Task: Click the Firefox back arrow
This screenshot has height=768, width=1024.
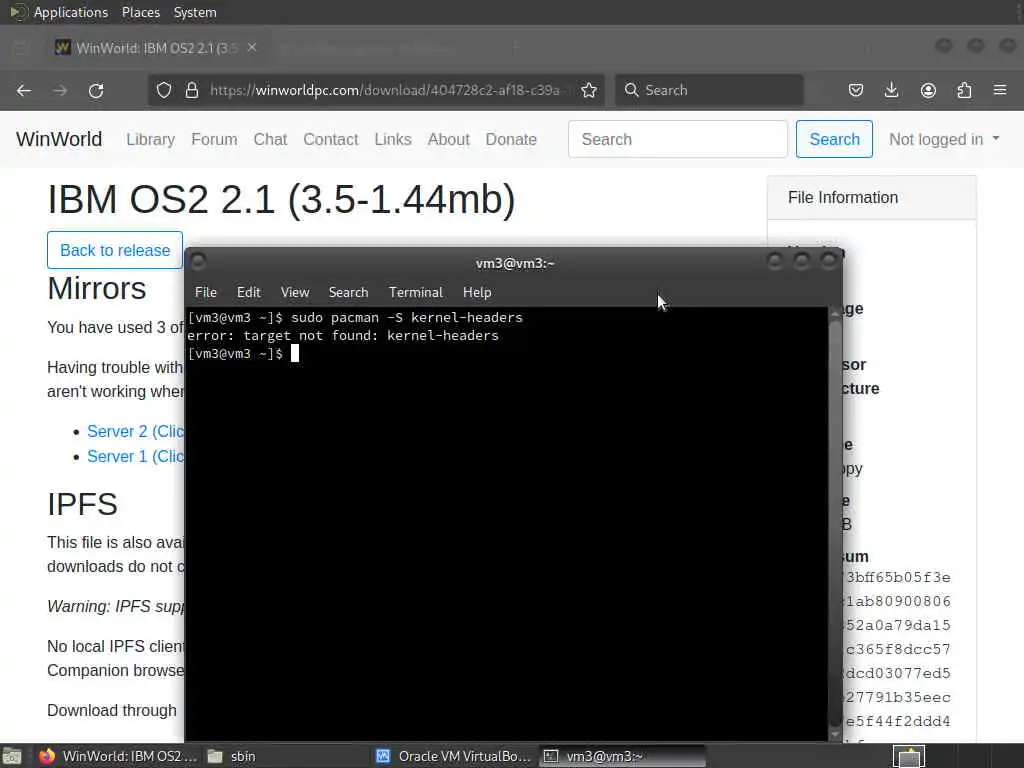Action: (x=24, y=90)
